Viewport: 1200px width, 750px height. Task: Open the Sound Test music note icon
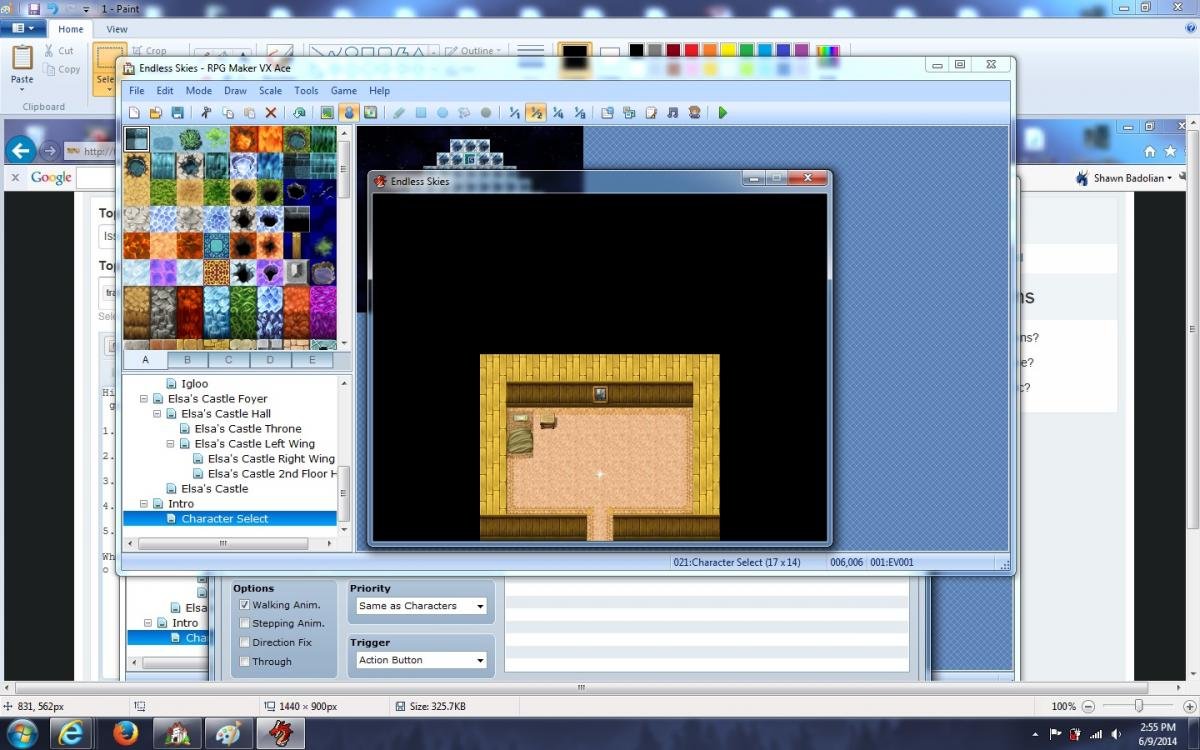673,113
